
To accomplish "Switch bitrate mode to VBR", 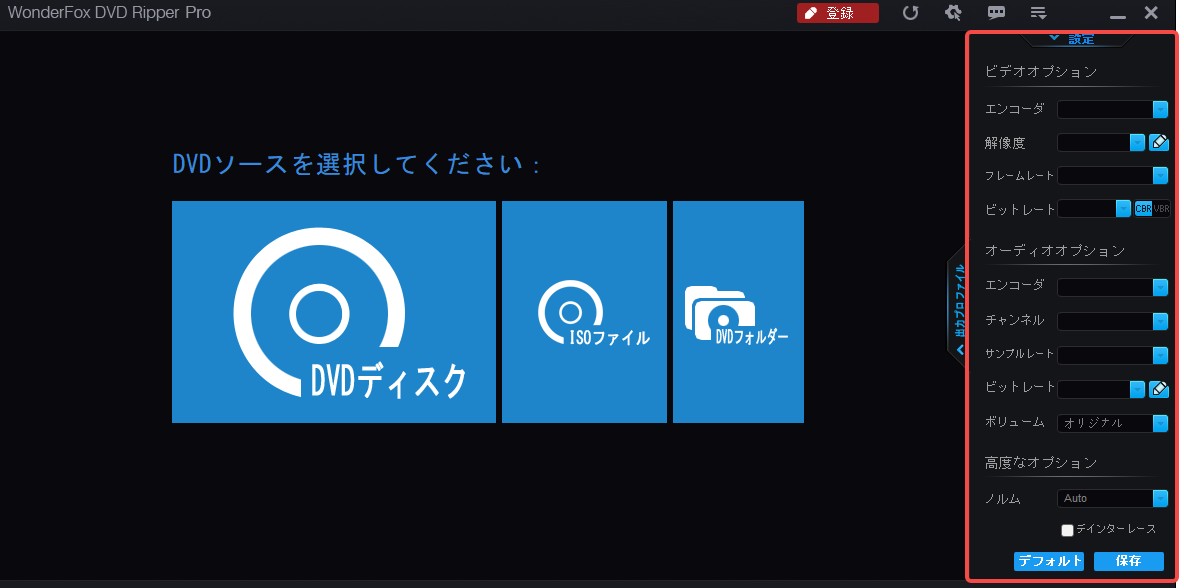I will tap(1161, 209).
